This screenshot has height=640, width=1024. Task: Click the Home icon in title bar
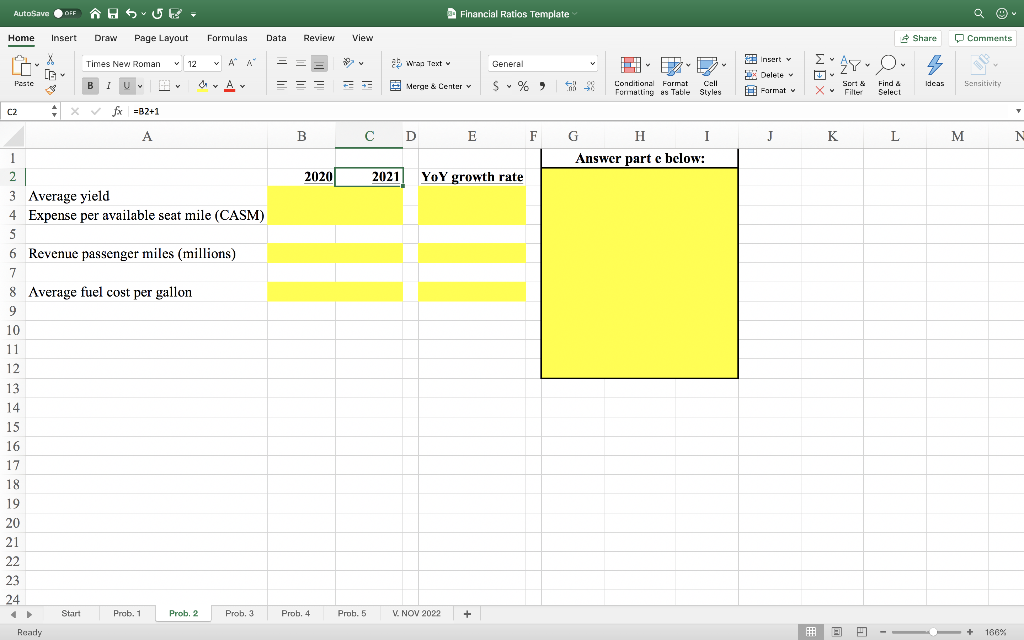pyautogui.click(x=95, y=14)
